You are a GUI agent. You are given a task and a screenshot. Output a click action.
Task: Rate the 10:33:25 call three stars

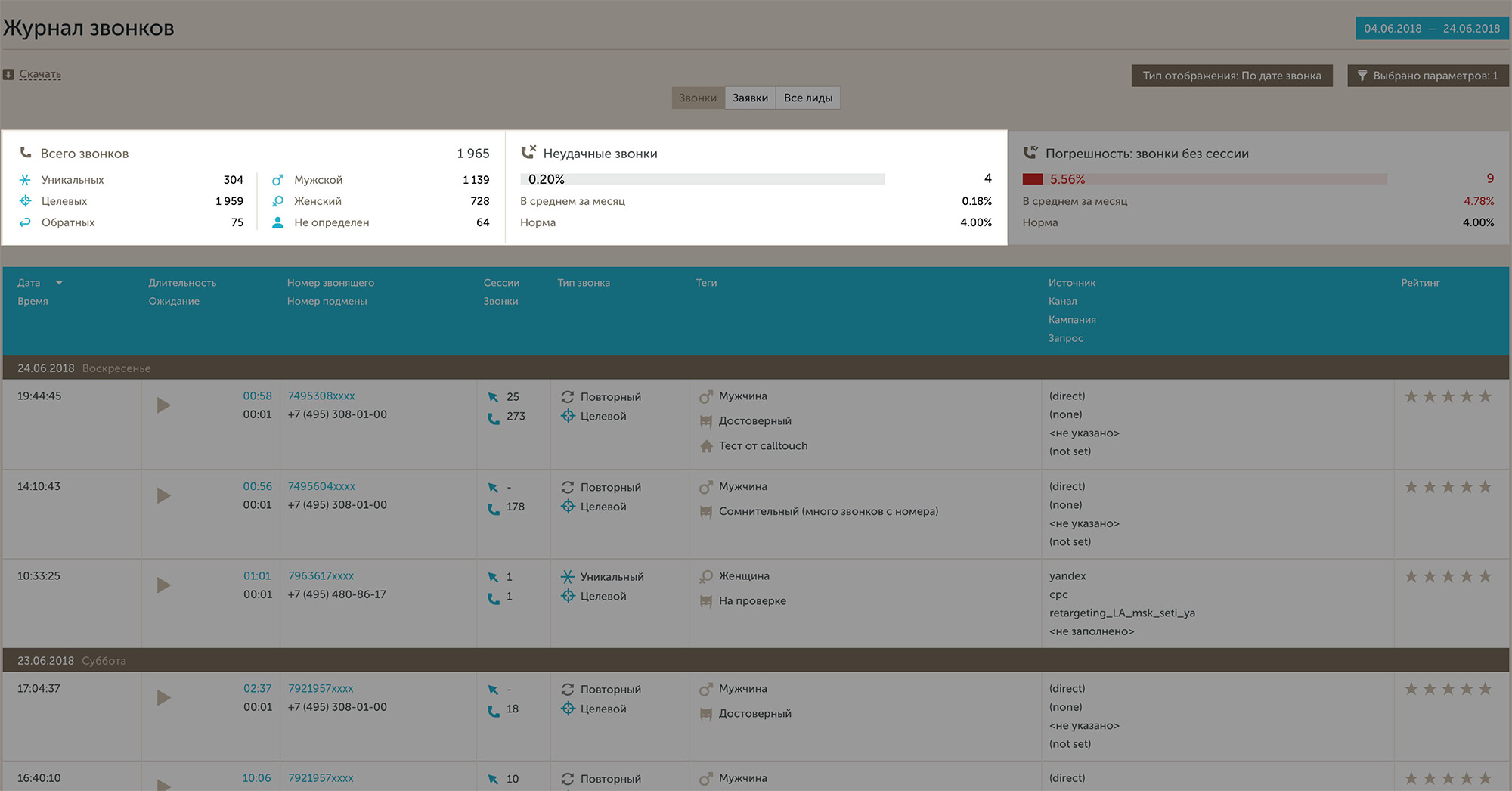tap(1448, 576)
